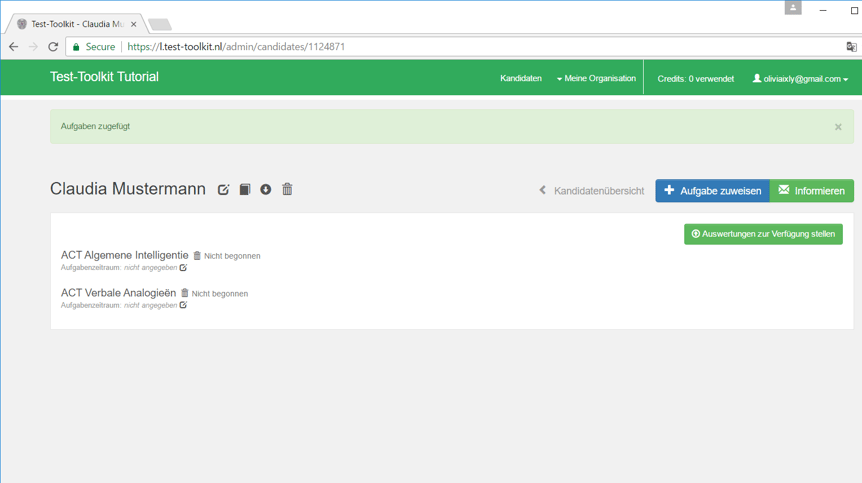Screen dimensions: 862x483
Task: Edit candidate Claudia Mustermann pencil icon
Action: pyautogui.click(x=223, y=190)
